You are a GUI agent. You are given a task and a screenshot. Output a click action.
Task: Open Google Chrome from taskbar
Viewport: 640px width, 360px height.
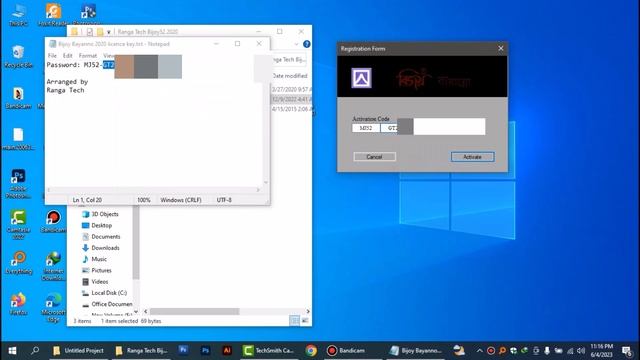311,351
